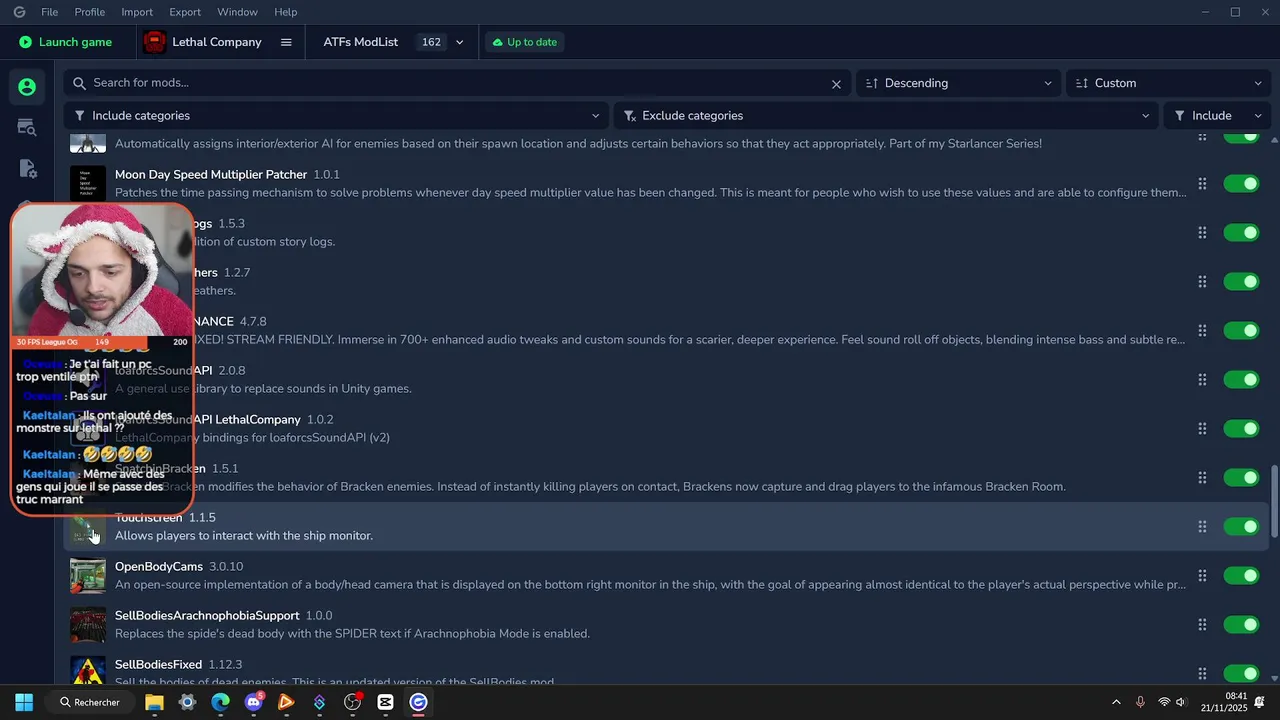Image resolution: width=1280 pixels, height=720 pixels.
Task: Expand the Include categories dropdown
Action: 336,116
